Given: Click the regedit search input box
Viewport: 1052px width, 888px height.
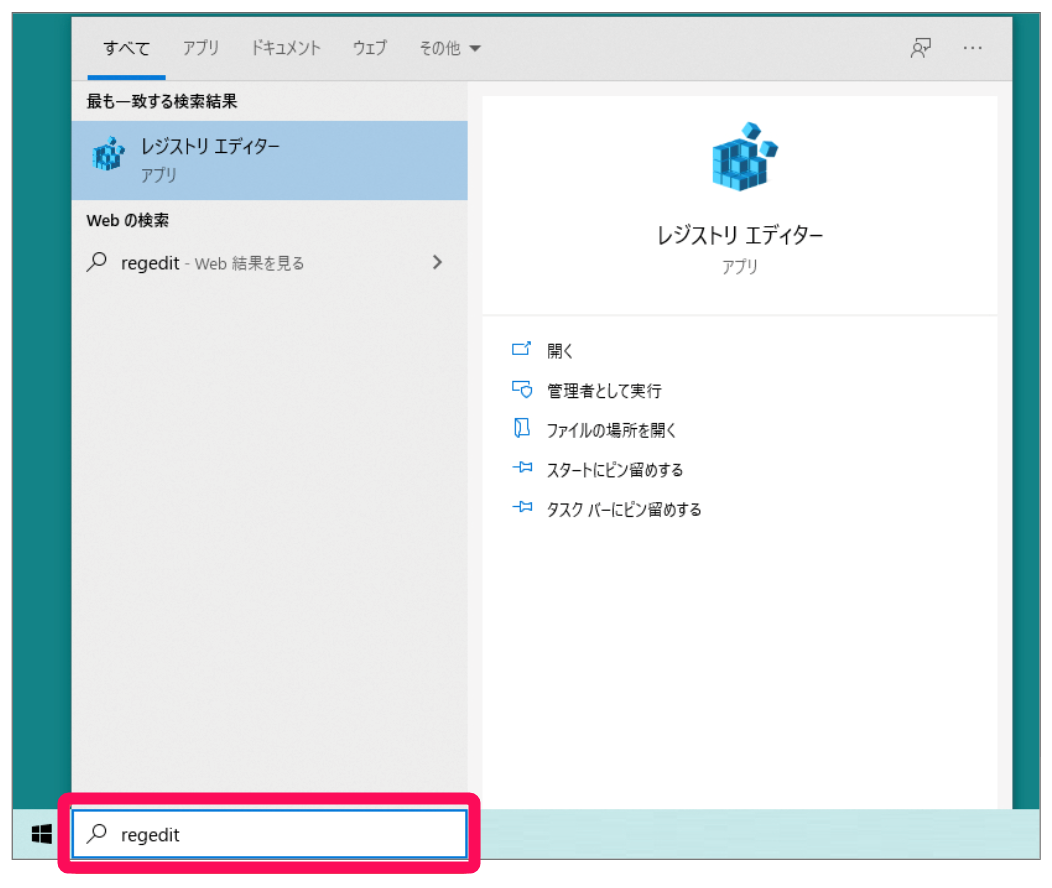Looking at the screenshot, I should 270,834.
